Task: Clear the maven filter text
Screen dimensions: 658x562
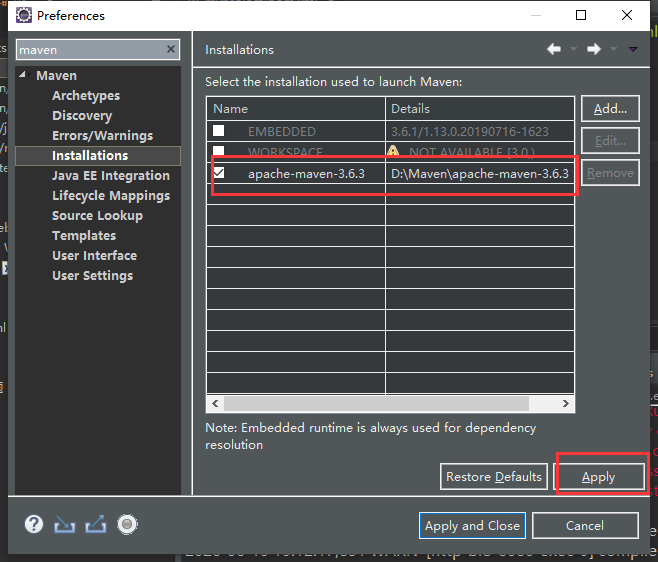Action: coord(171,49)
